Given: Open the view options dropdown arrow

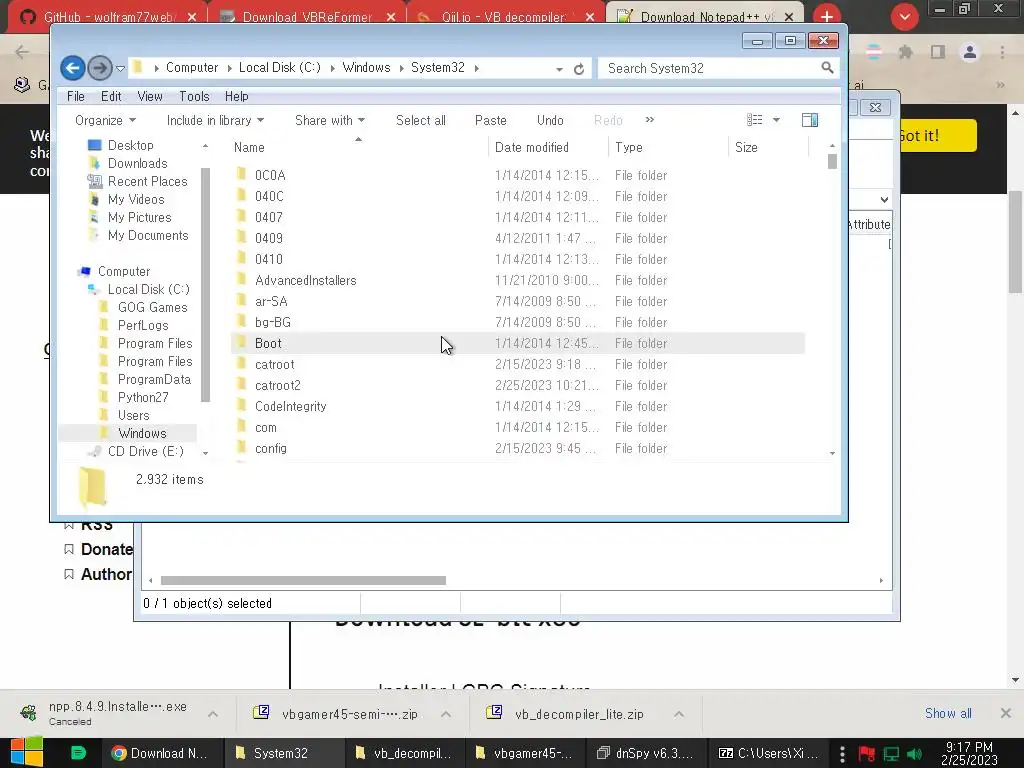Looking at the screenshot, I should (x=776, y=120).
